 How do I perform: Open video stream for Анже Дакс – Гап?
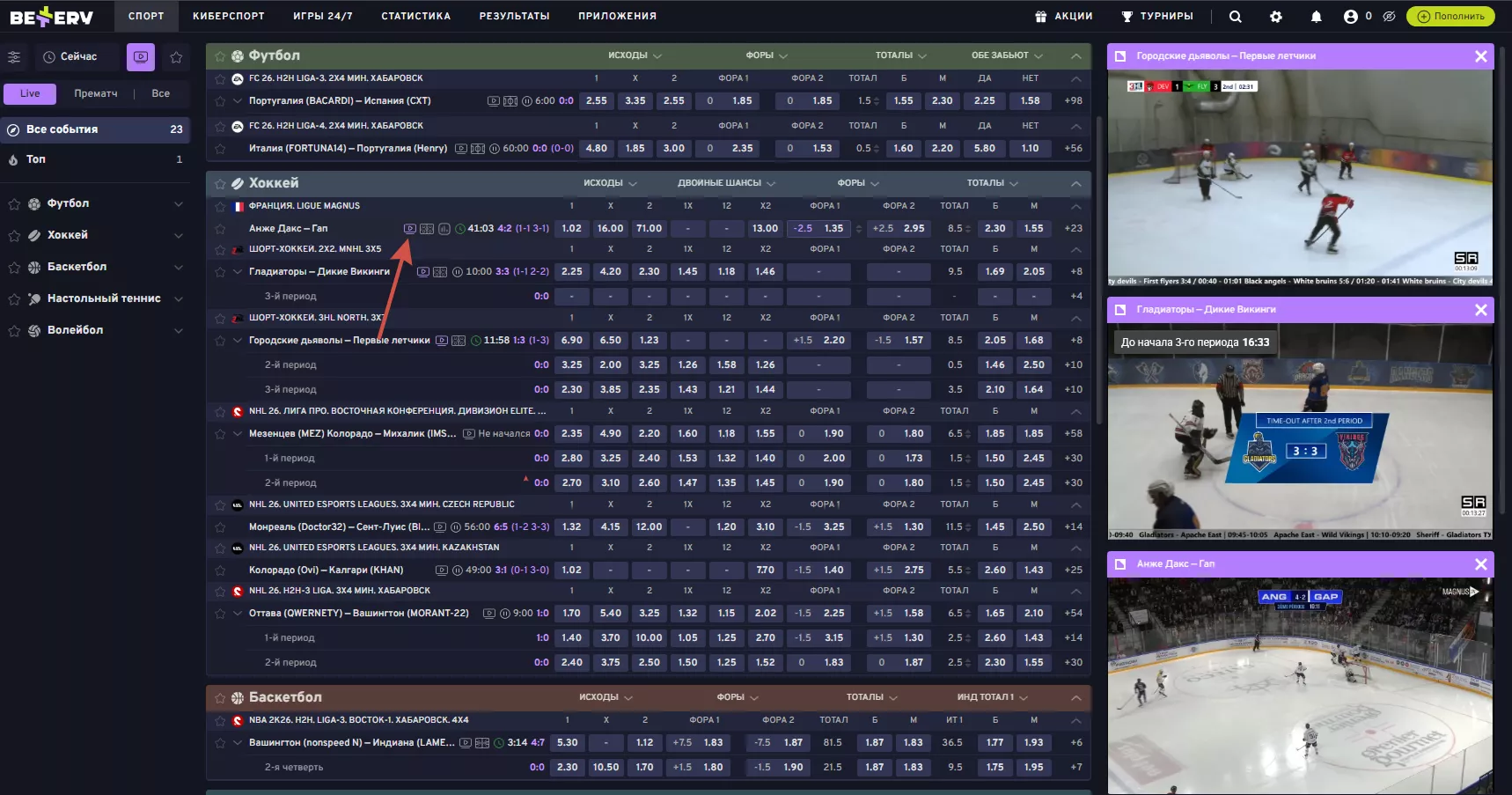click(409, 229)
